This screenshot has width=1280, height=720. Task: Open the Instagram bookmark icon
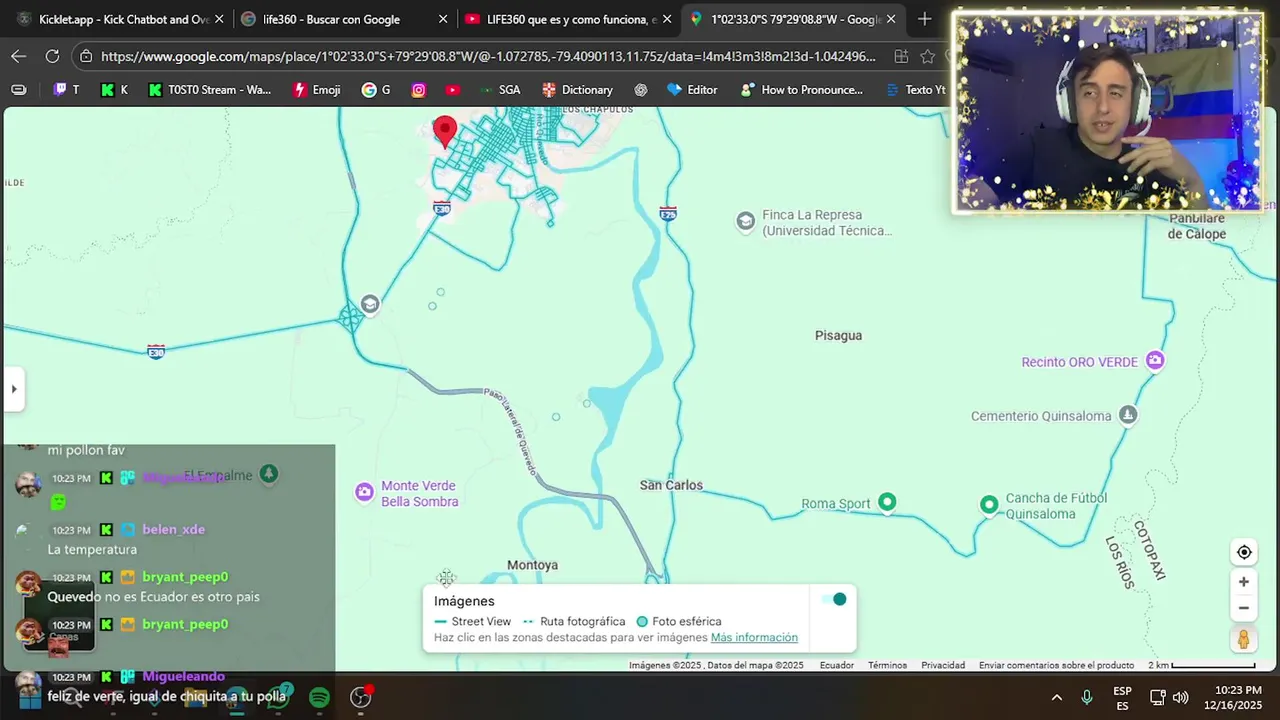click(x=419, y=89)
